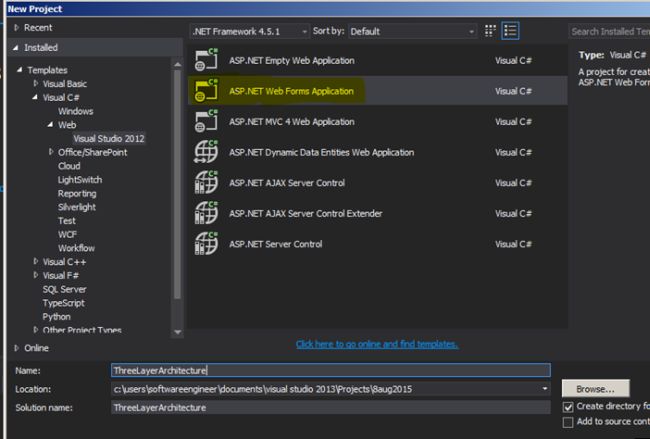Image resolution: width=650 pixels, height=439 pixels.
Task: Select the Reporting template category
Action: click(77, 193)
